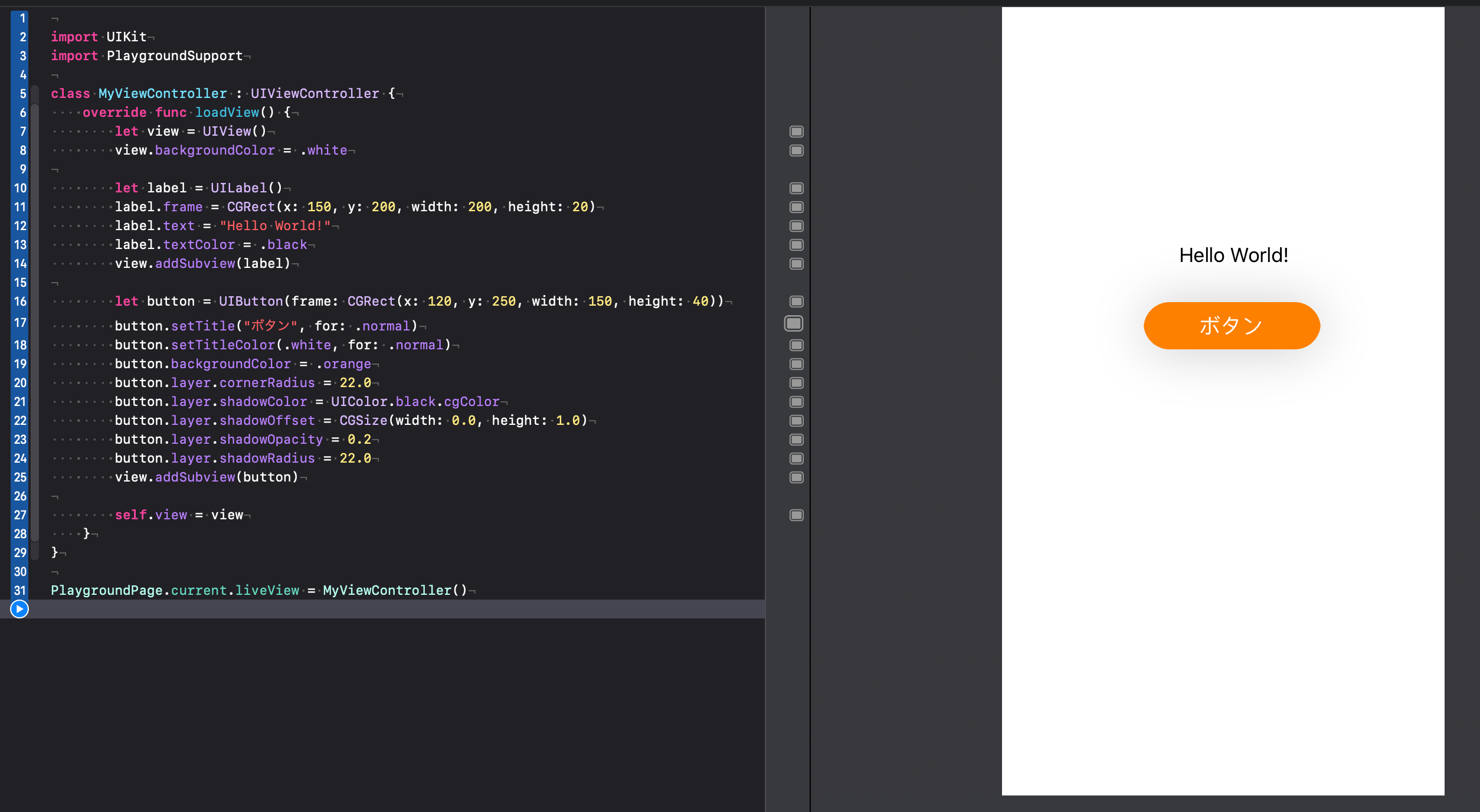Show result for button cornerRadius line

click(x=796, y=383)
